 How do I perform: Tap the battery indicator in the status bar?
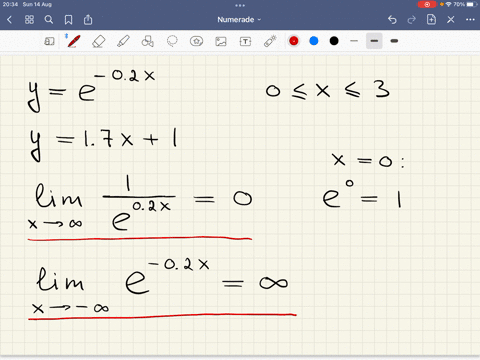coord(472,4)
